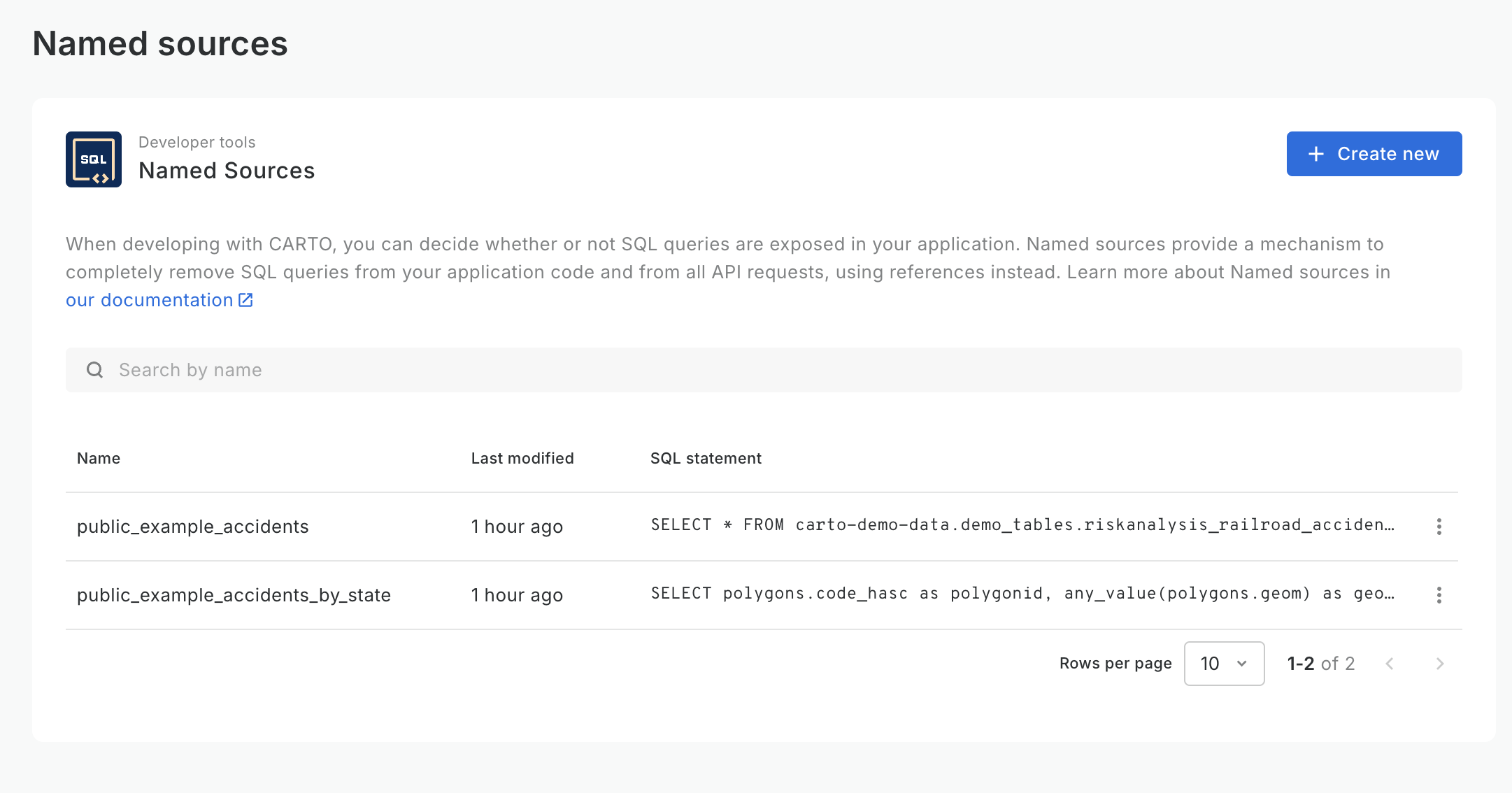The image size is (1512, 793).
Task: Click the Last modified column header
Action: 522,458
